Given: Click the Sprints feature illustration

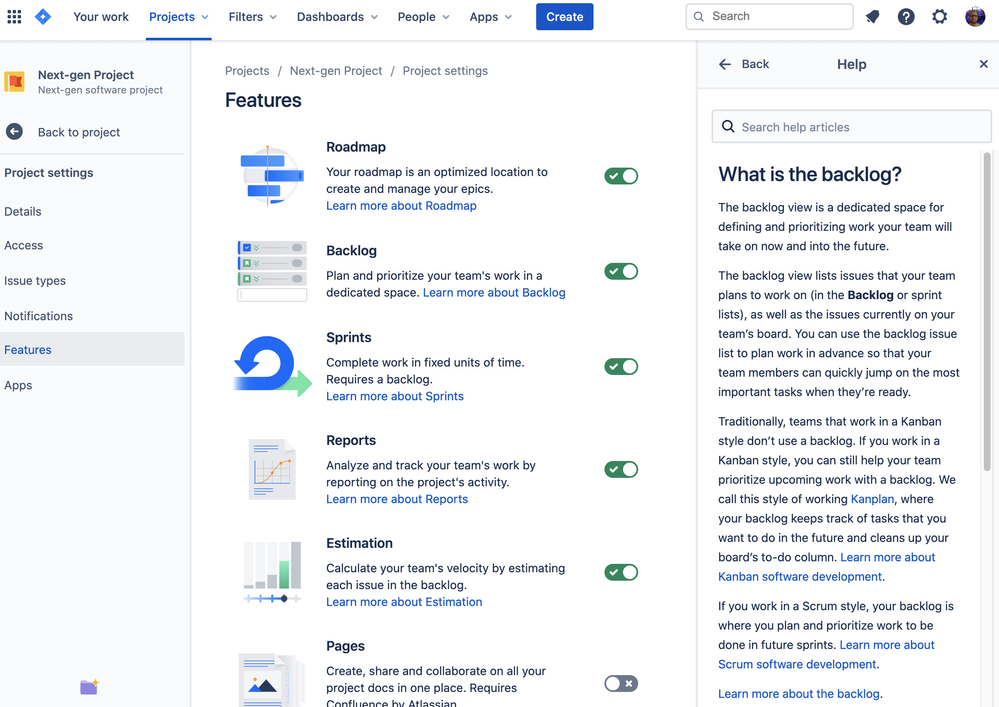Looking at the screenshot, I should point(273,366).
